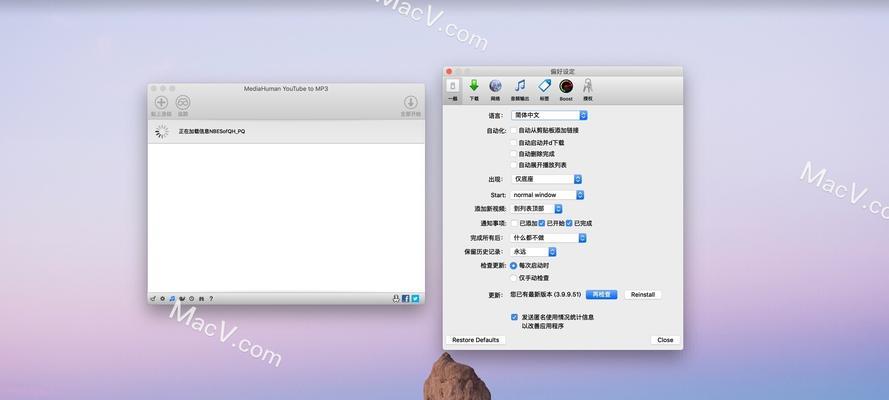The height and width of the screenshot is (400, 889).
Task: Open the 一般 general preferences tab
Action: (x=452, y=90)
